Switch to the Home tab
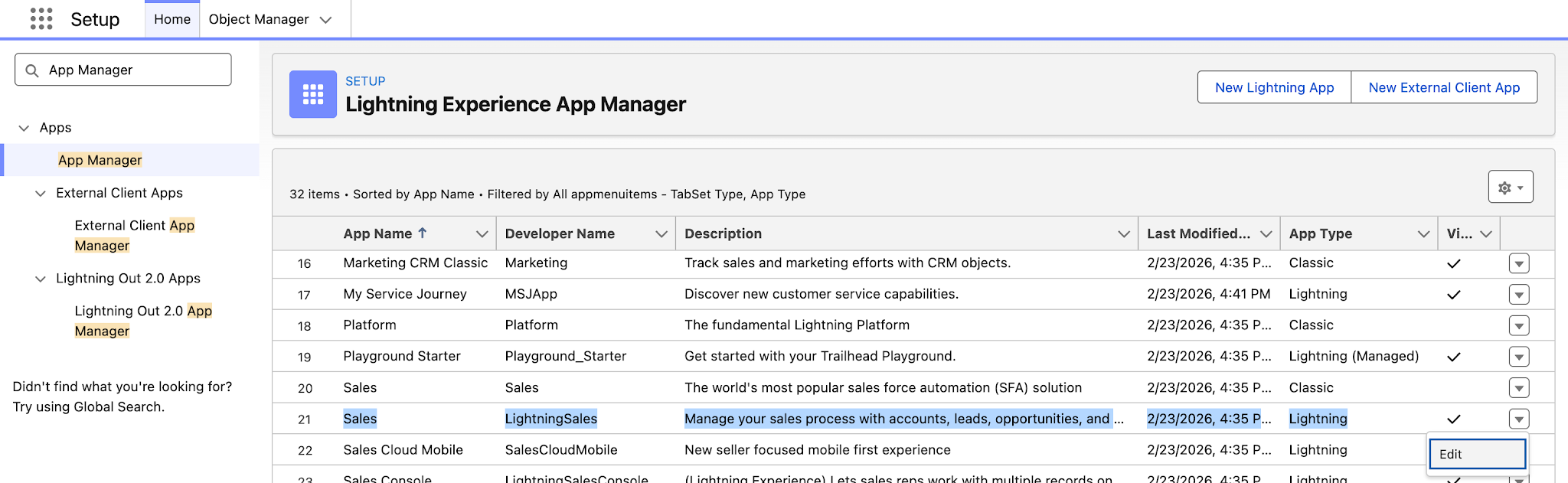Viewport: 1568px width, 483px height. pyautogui.click(x=172, y=19)
